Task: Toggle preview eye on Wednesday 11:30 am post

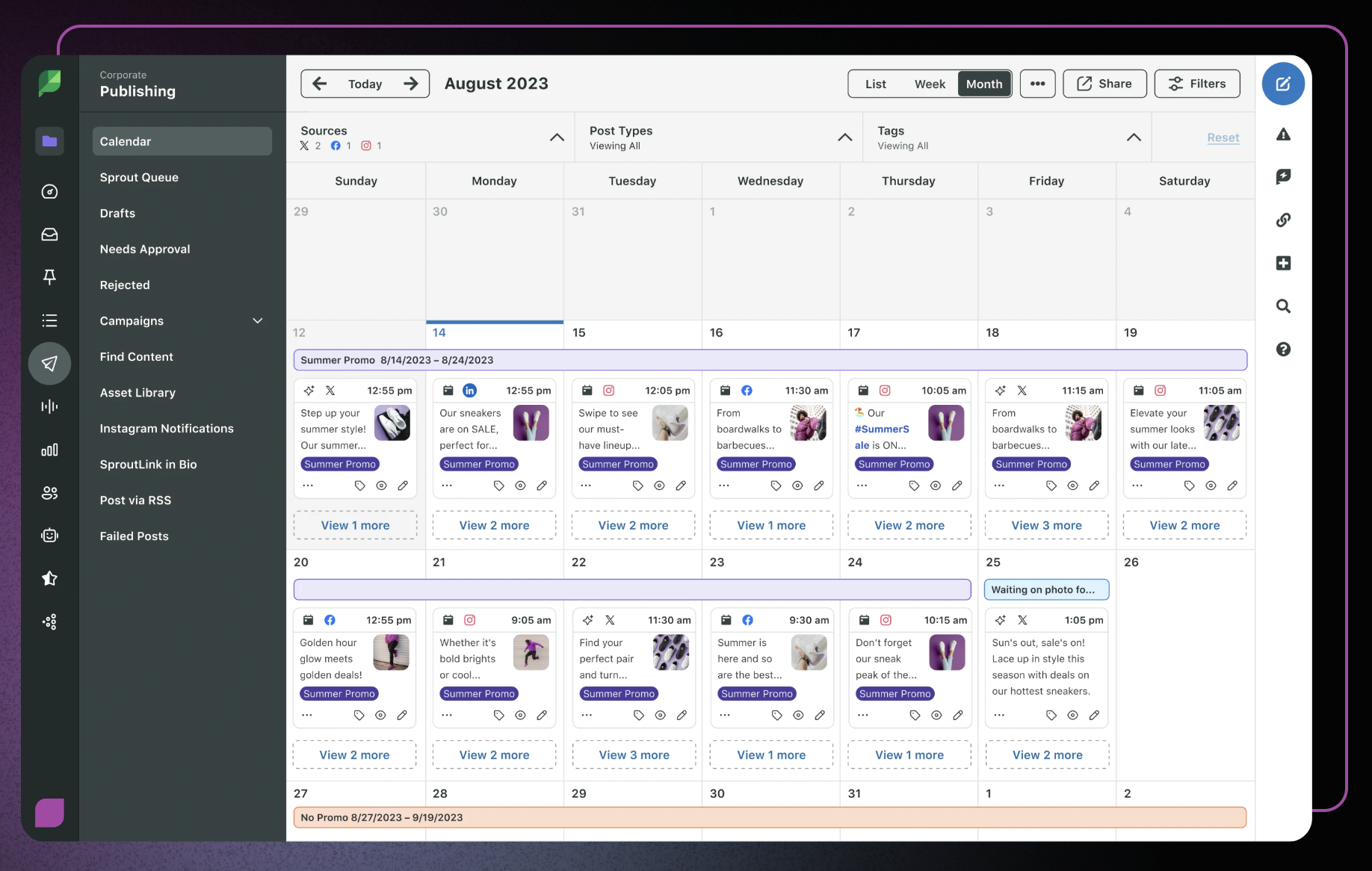Action: tap(797, 486)
